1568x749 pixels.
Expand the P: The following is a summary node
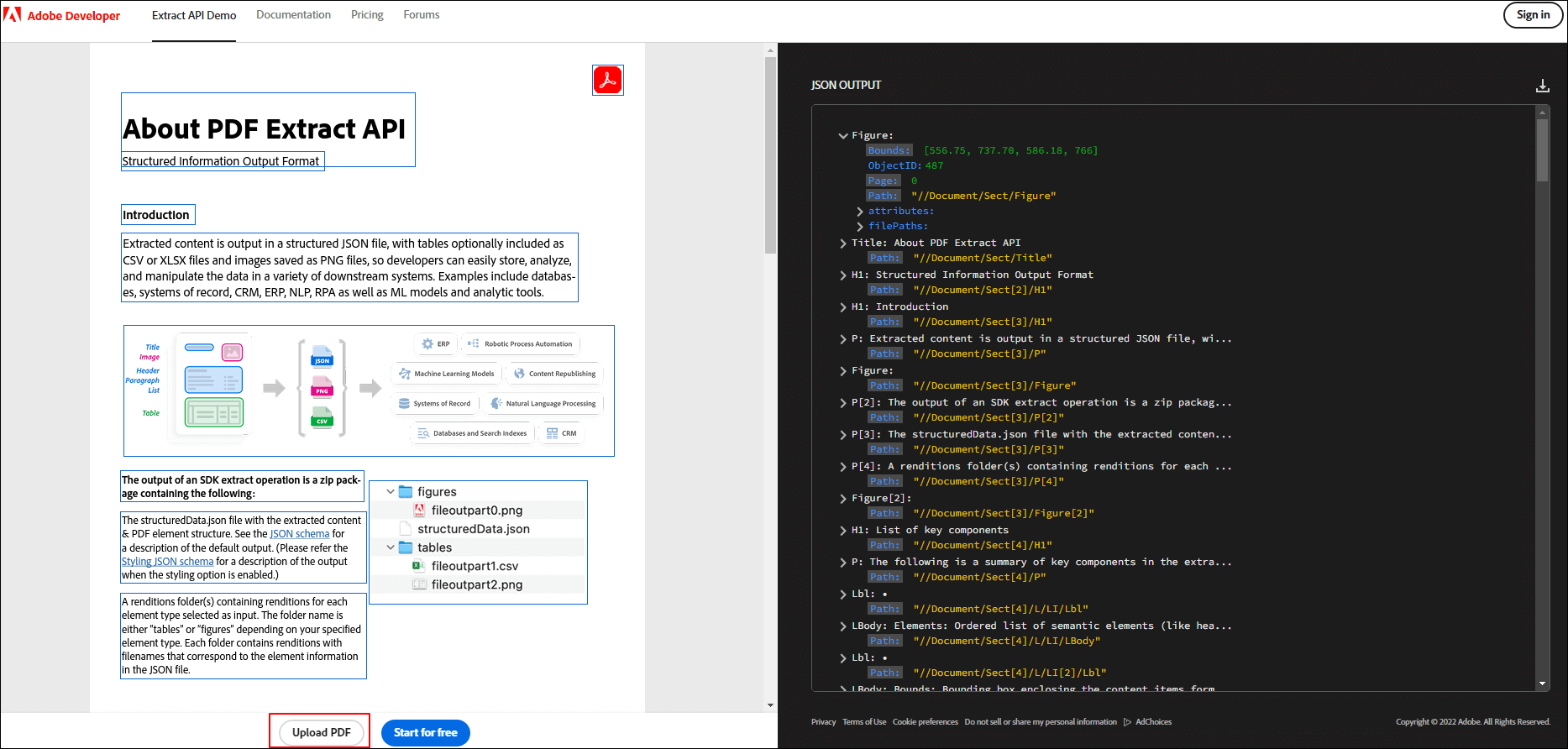[x=843, y=563]
